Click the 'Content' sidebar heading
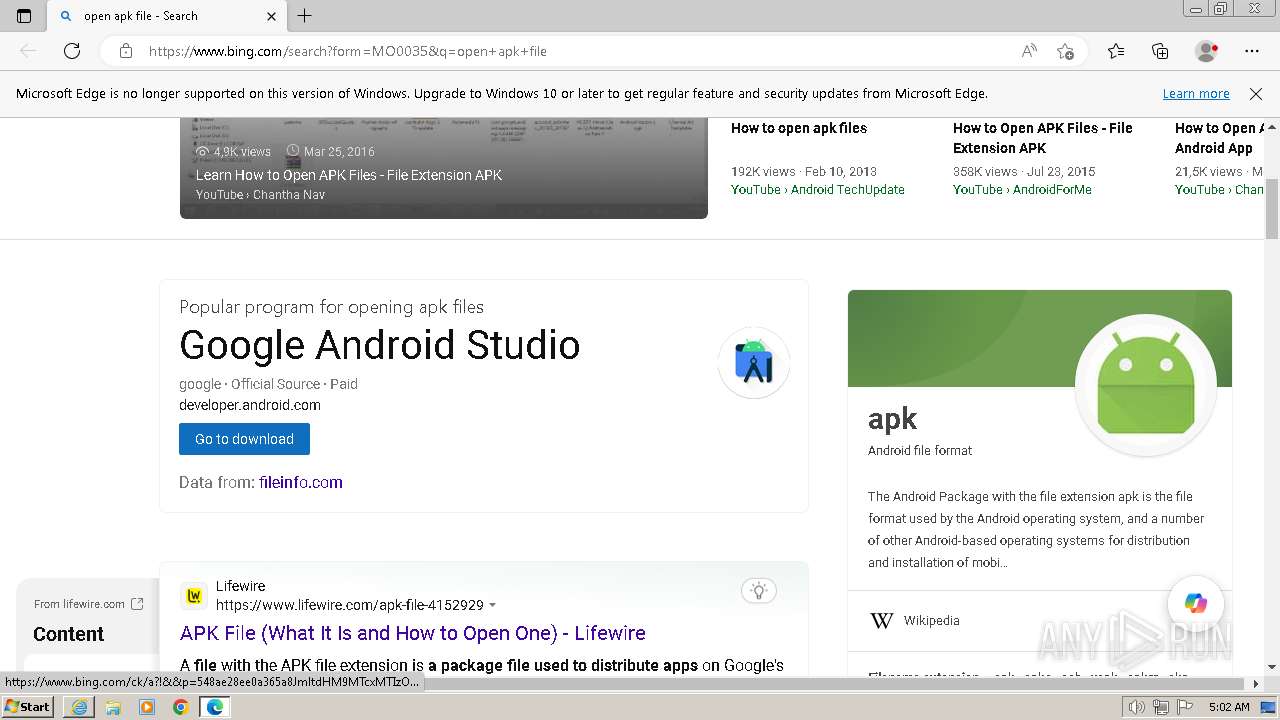 pos(68,634)
